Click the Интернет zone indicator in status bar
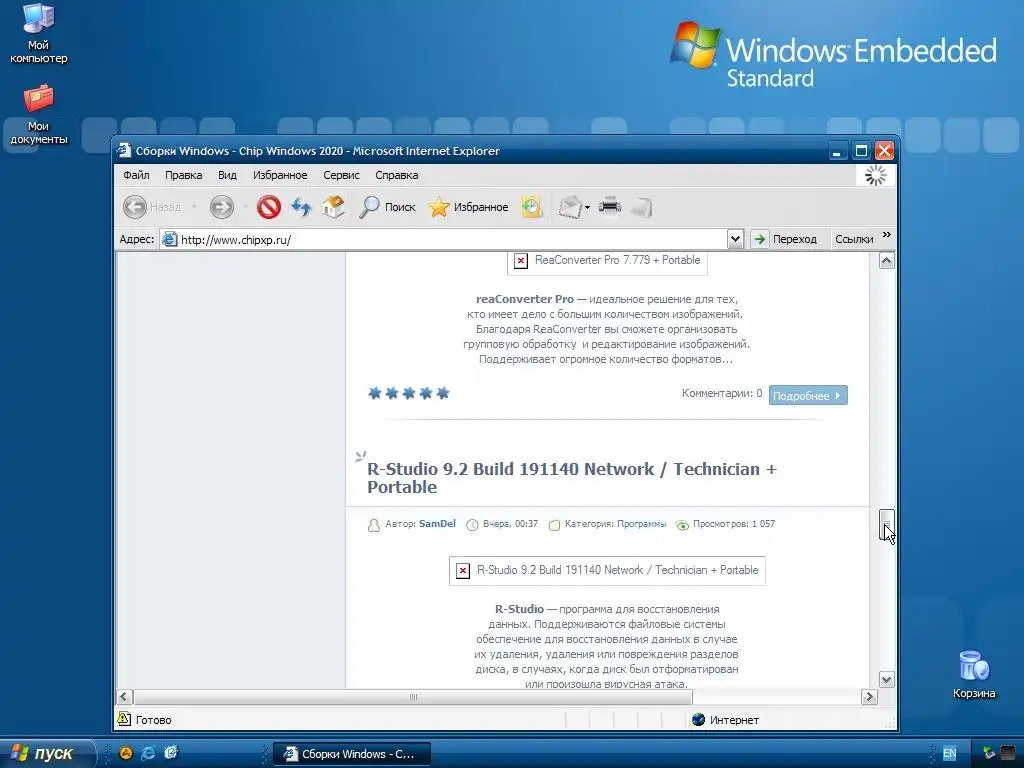This screenshot has width=1024, height=768. 726,720
